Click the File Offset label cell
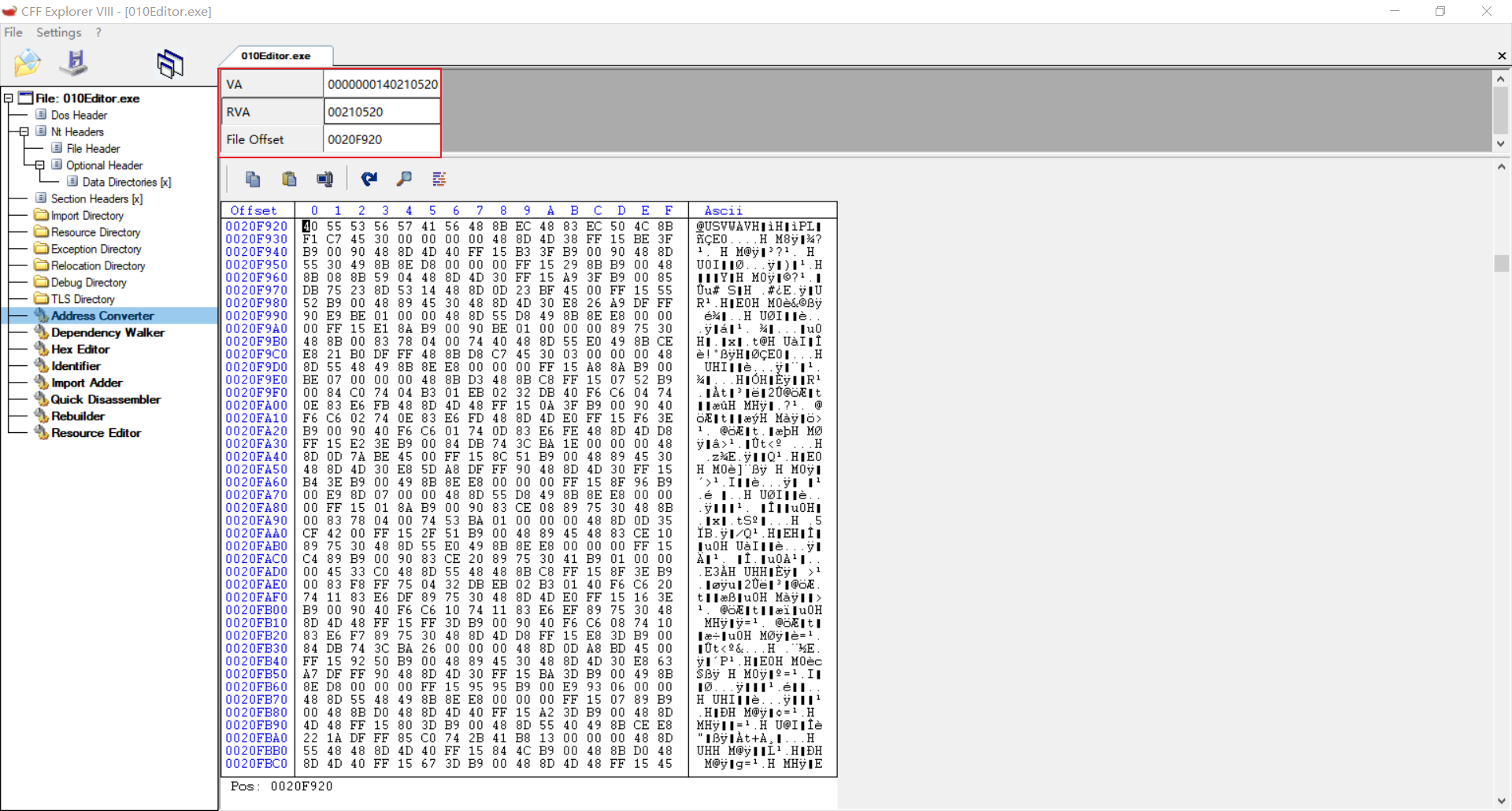 click(272, 139)
